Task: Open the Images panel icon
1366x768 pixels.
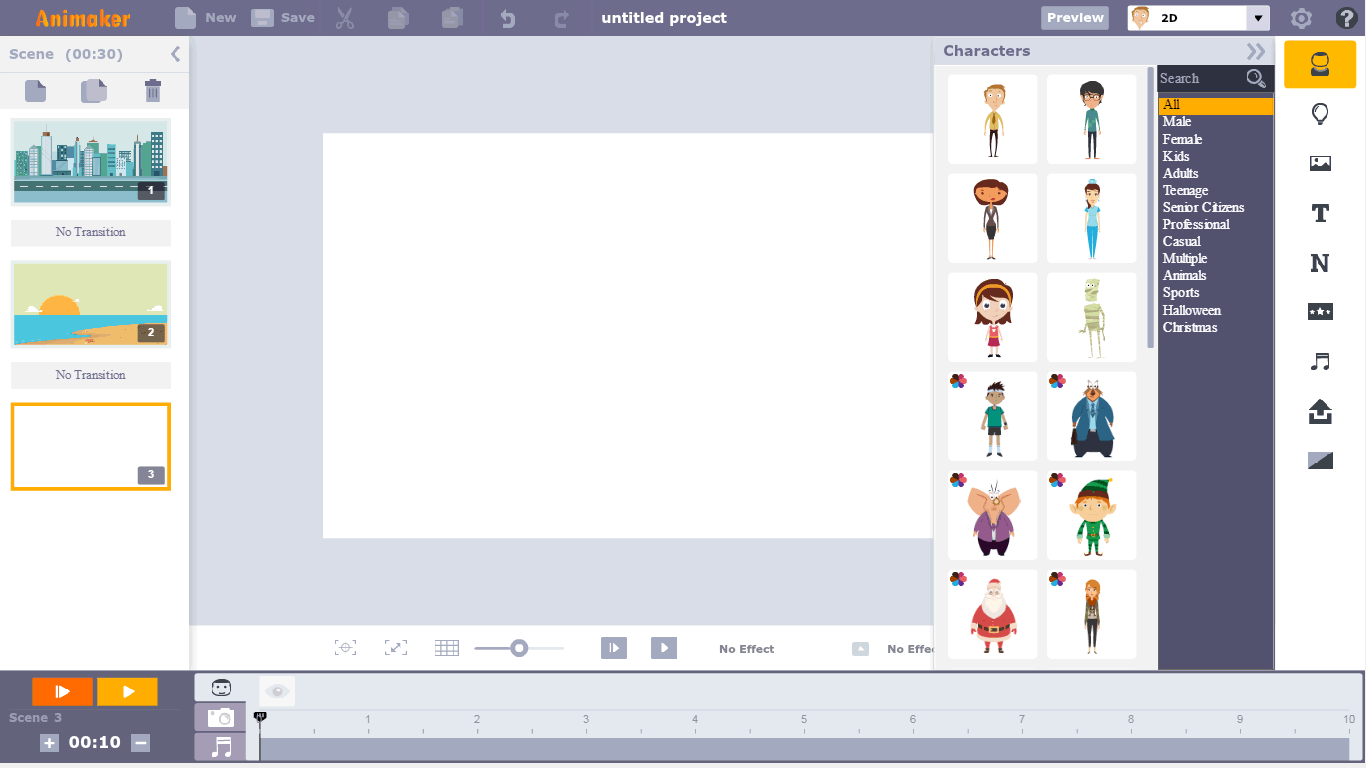Action: (1320, 163)
